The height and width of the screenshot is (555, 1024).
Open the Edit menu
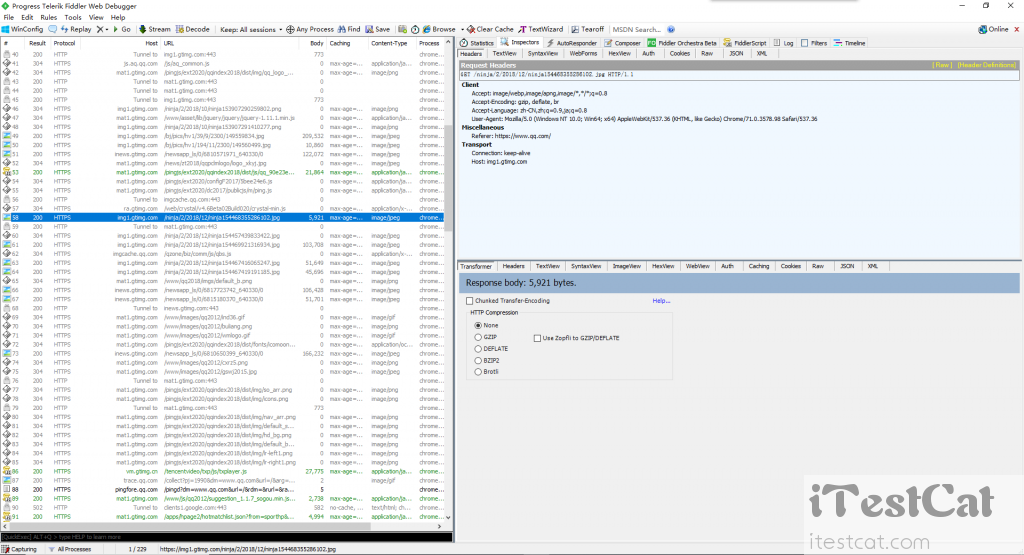[x=27, y=18]
